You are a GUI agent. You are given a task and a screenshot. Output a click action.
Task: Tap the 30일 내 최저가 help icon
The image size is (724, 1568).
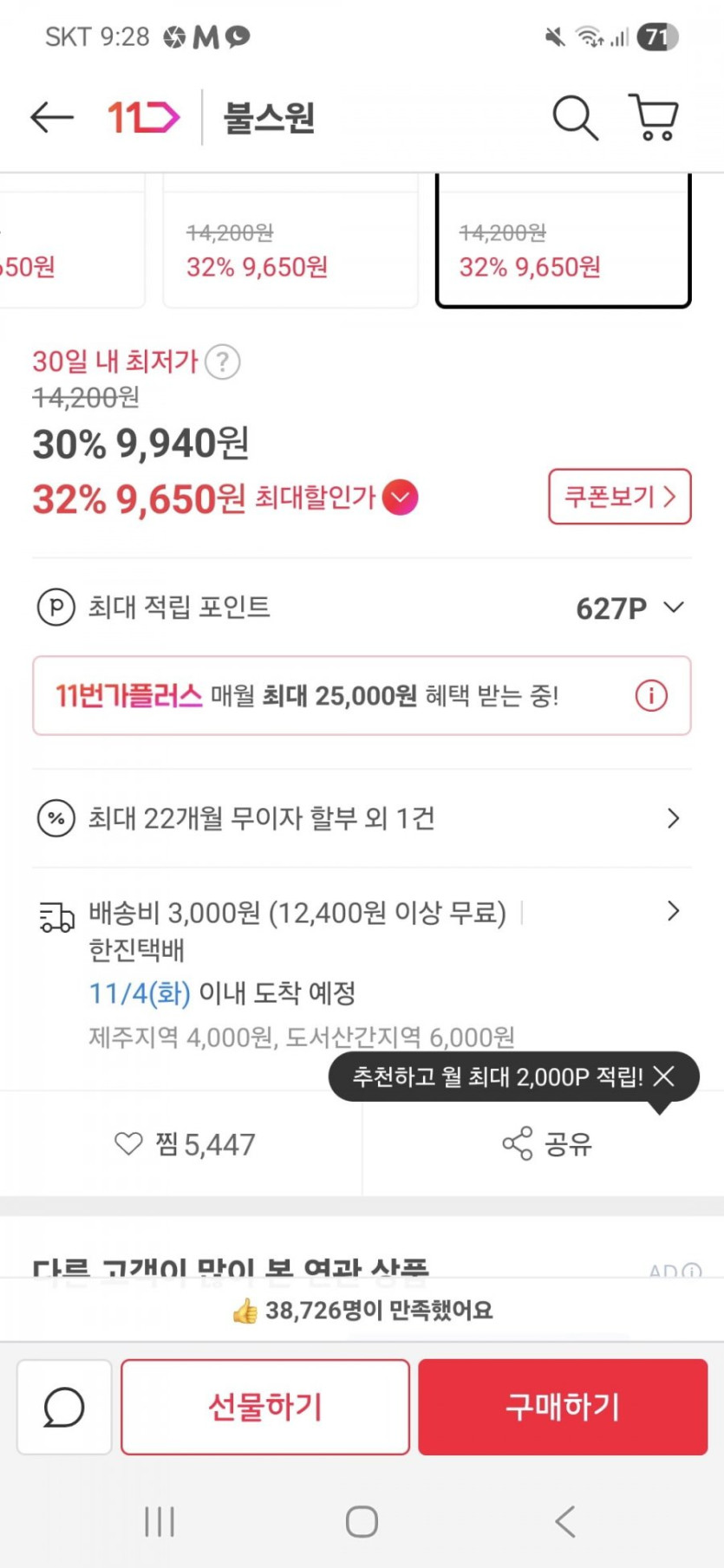click(x=223, y=361)
